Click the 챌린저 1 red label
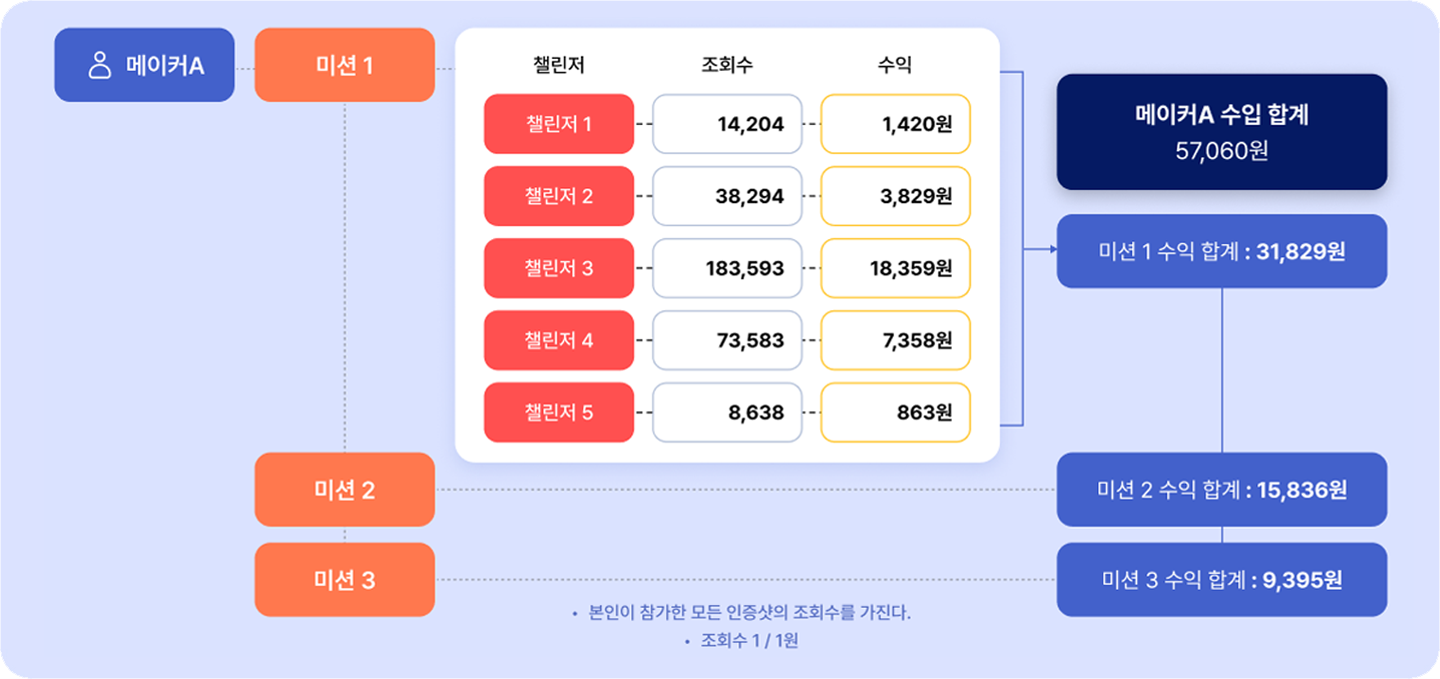 tap(559, 124)
